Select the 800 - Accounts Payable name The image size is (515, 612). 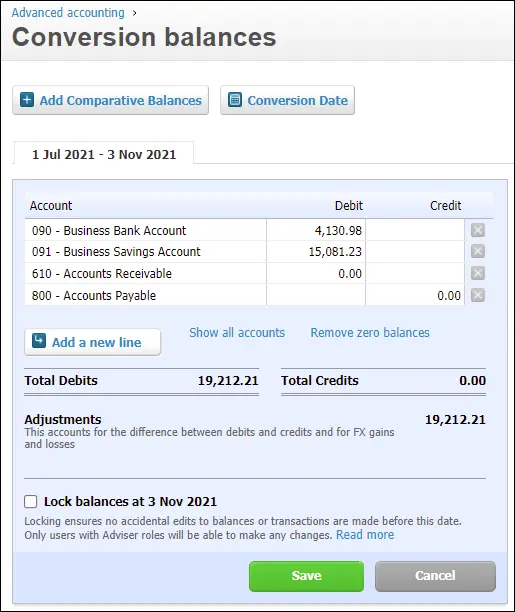[x=94, y=295]
